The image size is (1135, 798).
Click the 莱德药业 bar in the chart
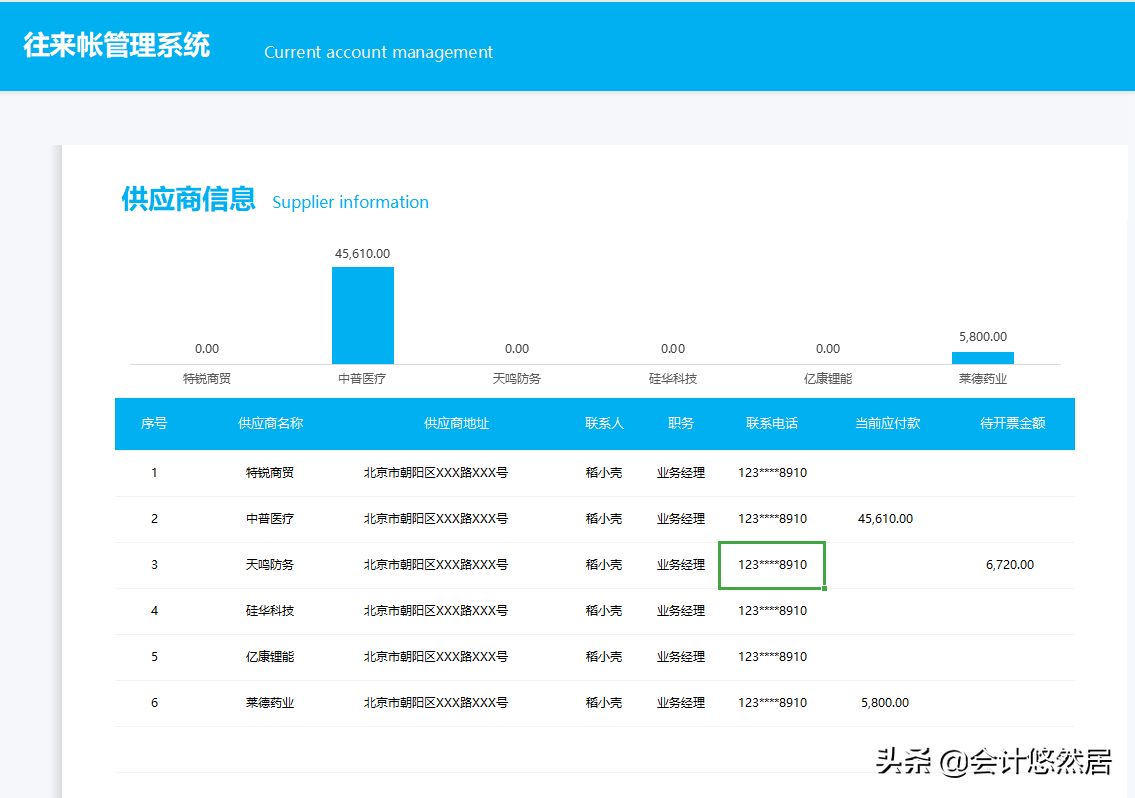point(982,355)
